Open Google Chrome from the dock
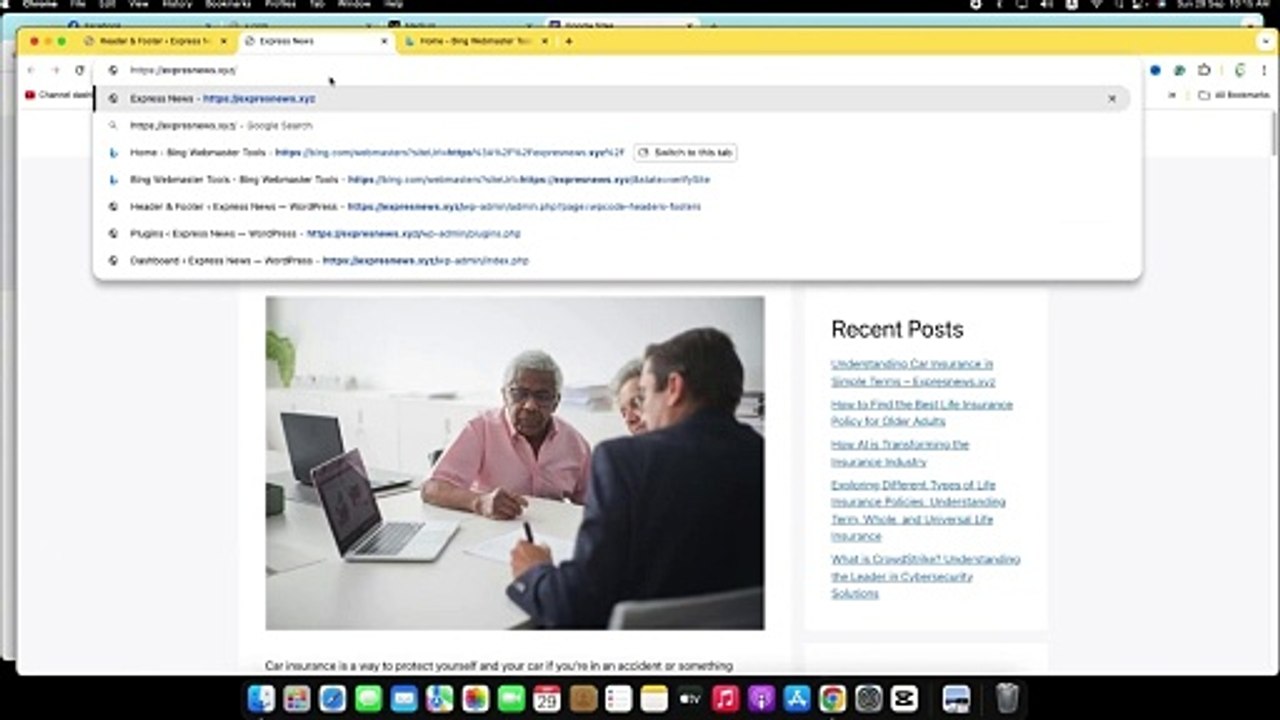Viewport: 1280px width, 720px height. pos(832,698)
